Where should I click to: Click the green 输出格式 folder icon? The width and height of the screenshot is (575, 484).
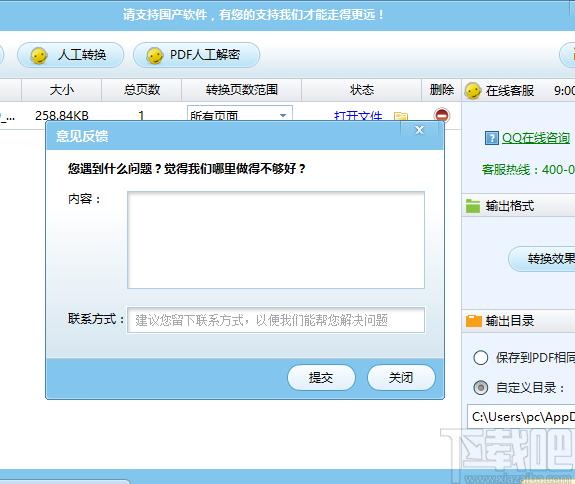point(473,206)
